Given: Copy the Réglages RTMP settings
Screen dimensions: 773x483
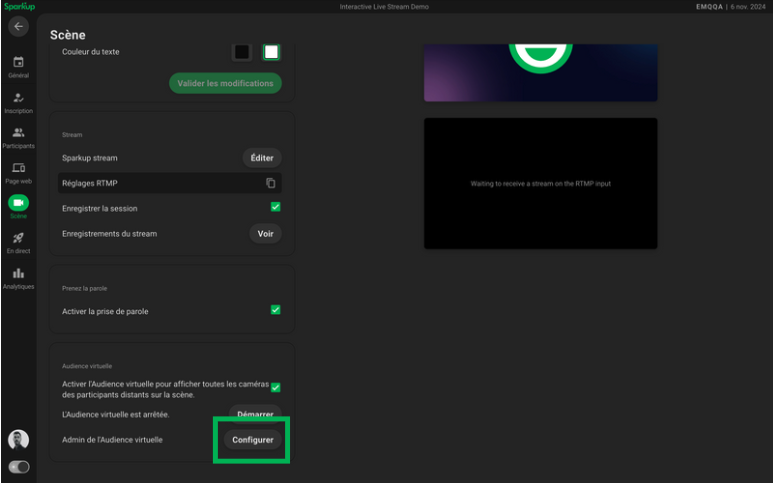Looking at the screenshot, I should (270, 183).
